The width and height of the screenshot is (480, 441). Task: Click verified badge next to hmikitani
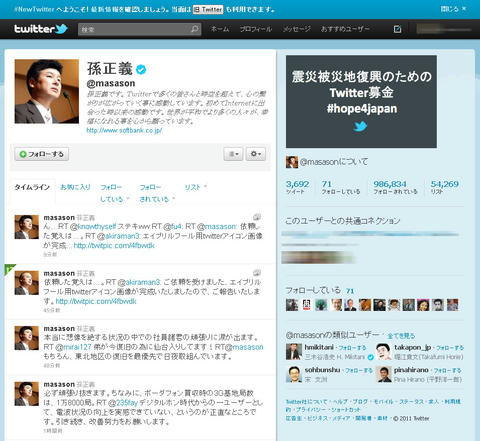pyautogui.click(x=370, y=357)
